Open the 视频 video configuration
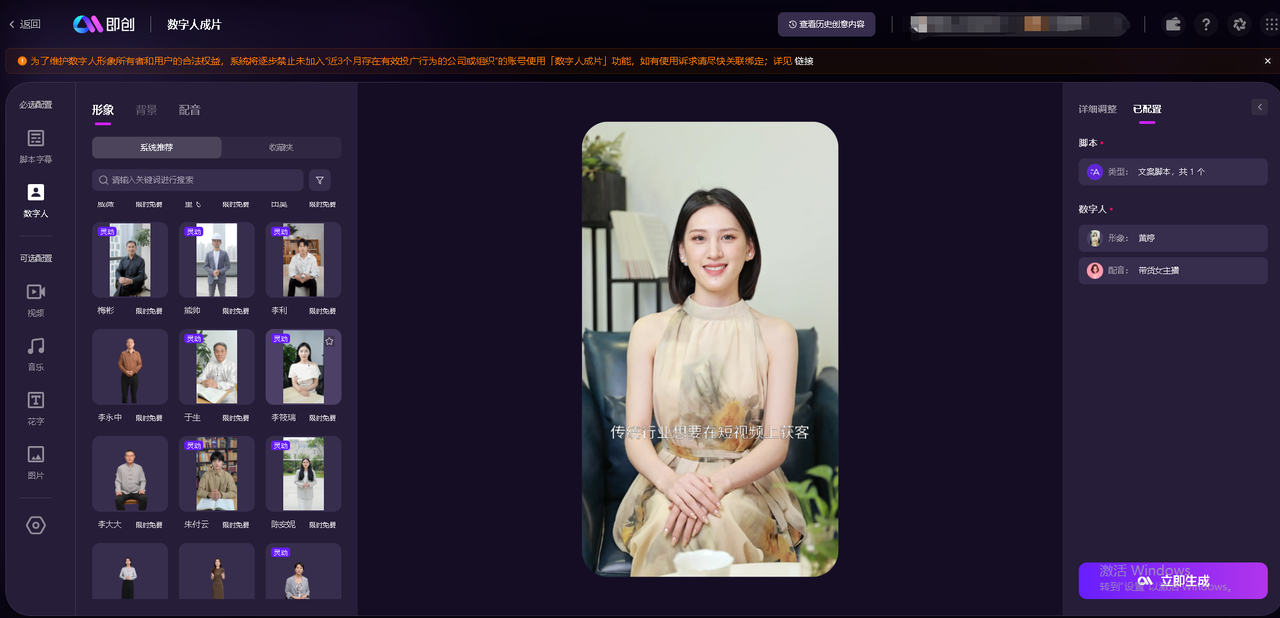The image size is (1280, 618). click(x=36, y=298)
